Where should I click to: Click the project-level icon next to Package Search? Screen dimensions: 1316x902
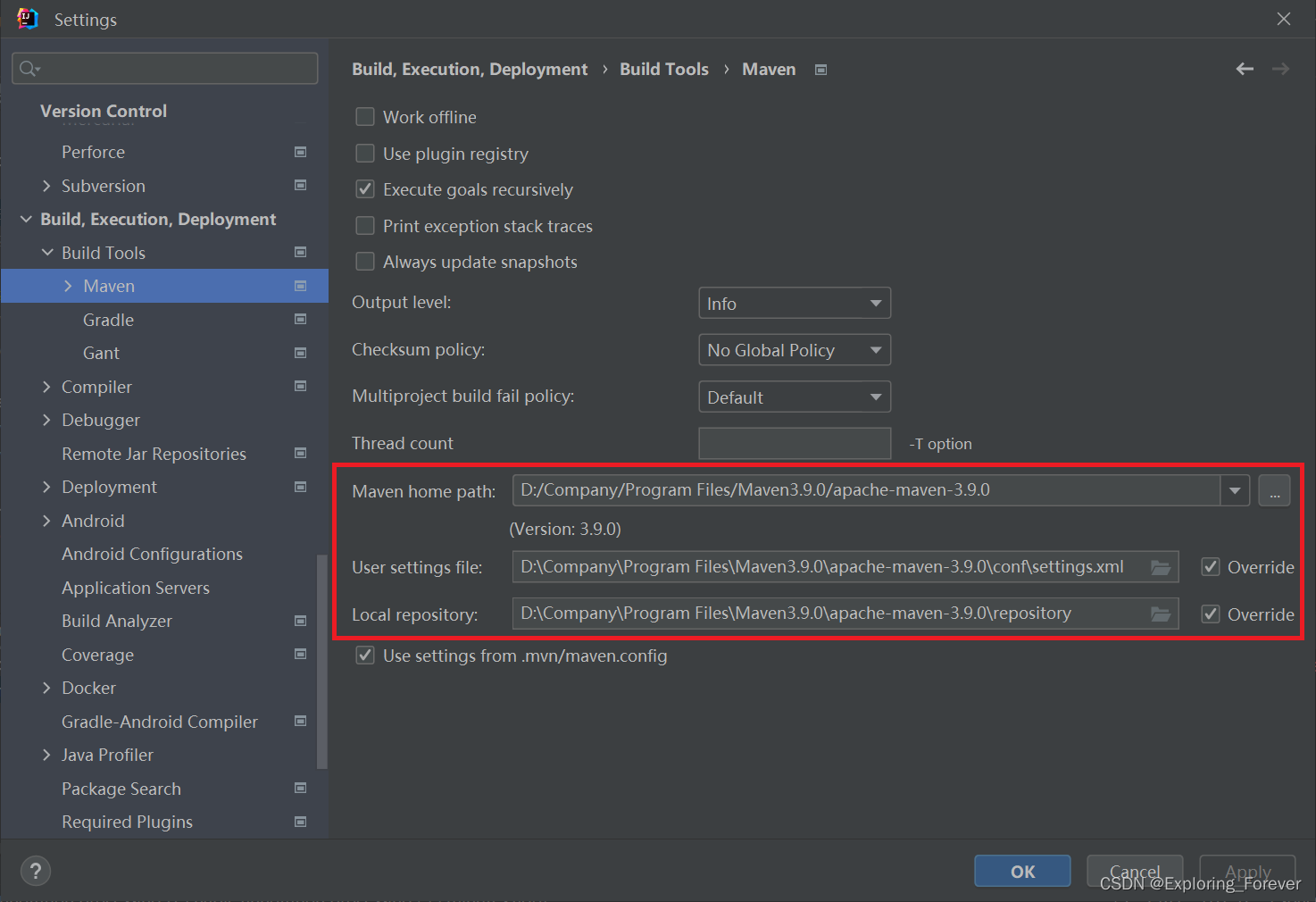tap(301, 788)
